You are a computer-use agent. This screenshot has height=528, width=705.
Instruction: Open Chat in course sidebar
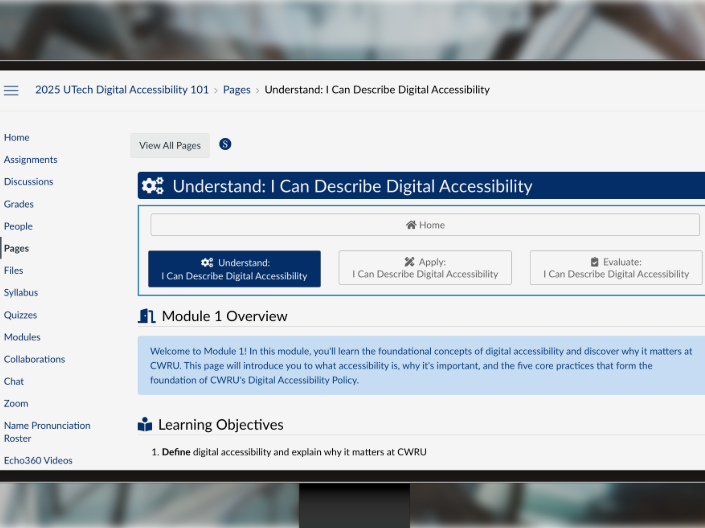point(13,381)
